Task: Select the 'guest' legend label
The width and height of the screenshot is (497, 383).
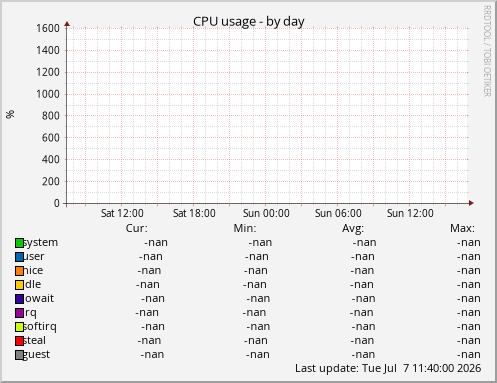Action: click(36, 355)
